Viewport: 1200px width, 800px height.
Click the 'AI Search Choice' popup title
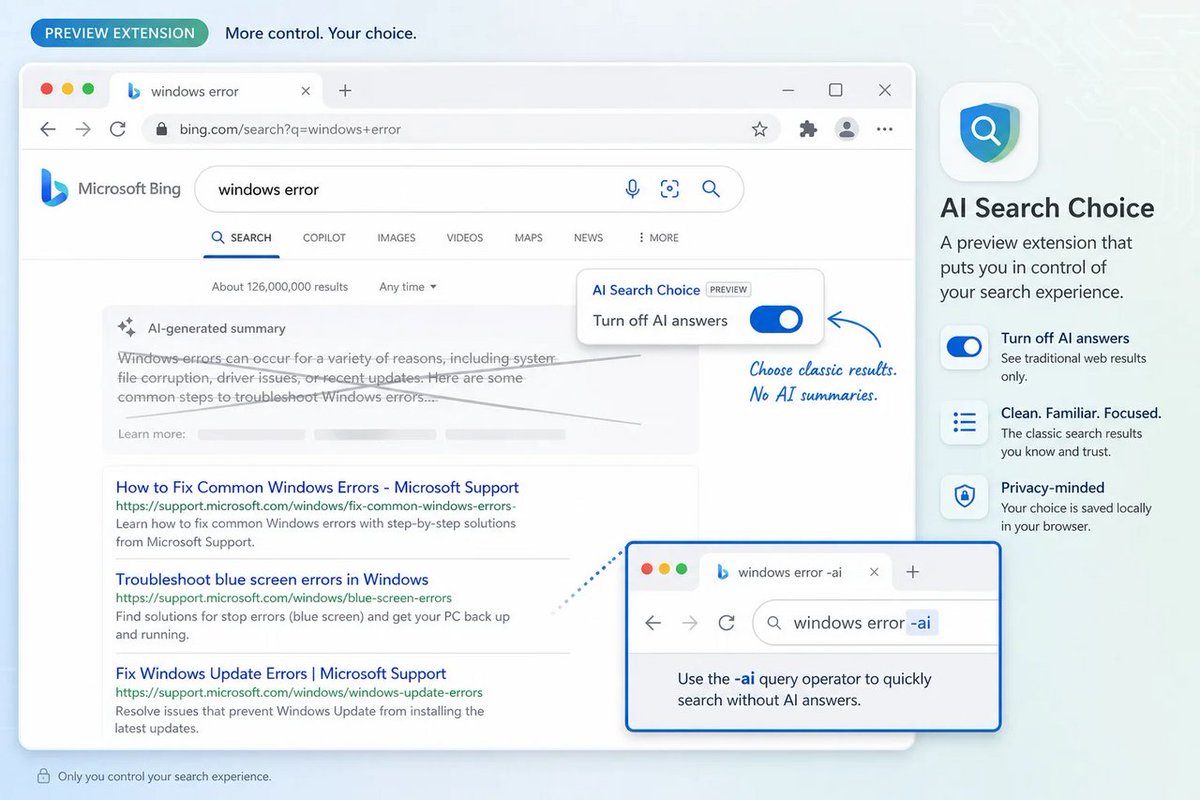(x=646, y=290)
